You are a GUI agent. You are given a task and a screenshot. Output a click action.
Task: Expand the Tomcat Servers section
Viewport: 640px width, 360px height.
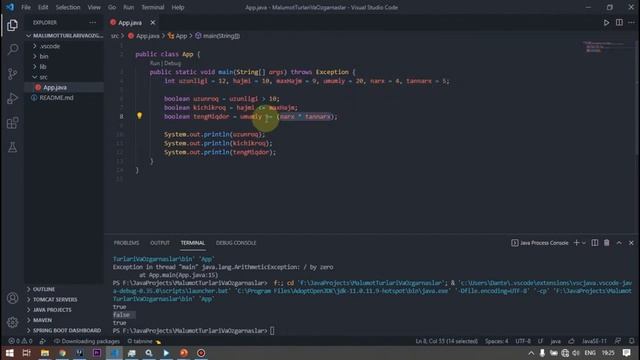tap(55, 299)
